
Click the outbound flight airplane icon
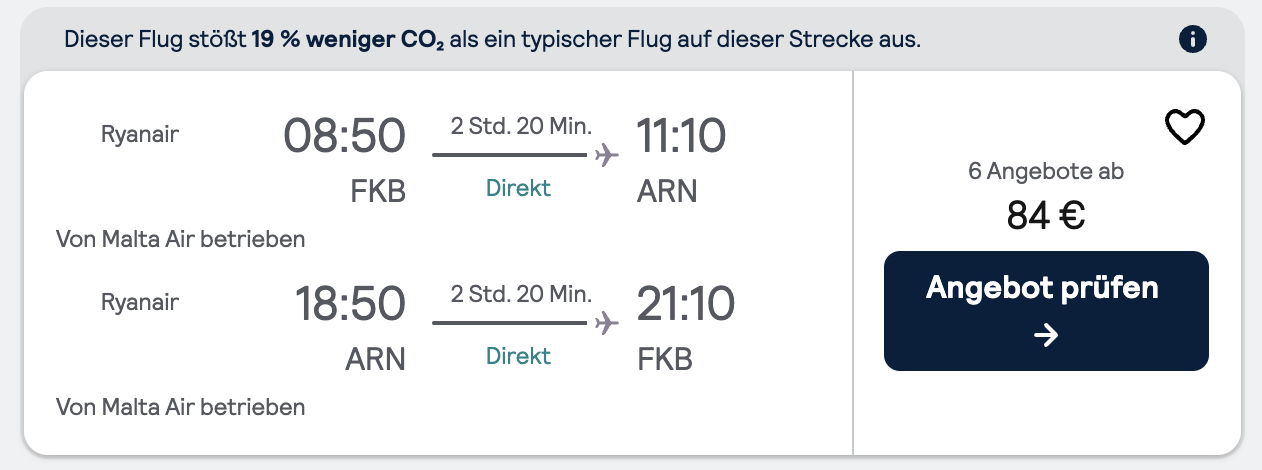pyautogui.click(x=606, y=155)
